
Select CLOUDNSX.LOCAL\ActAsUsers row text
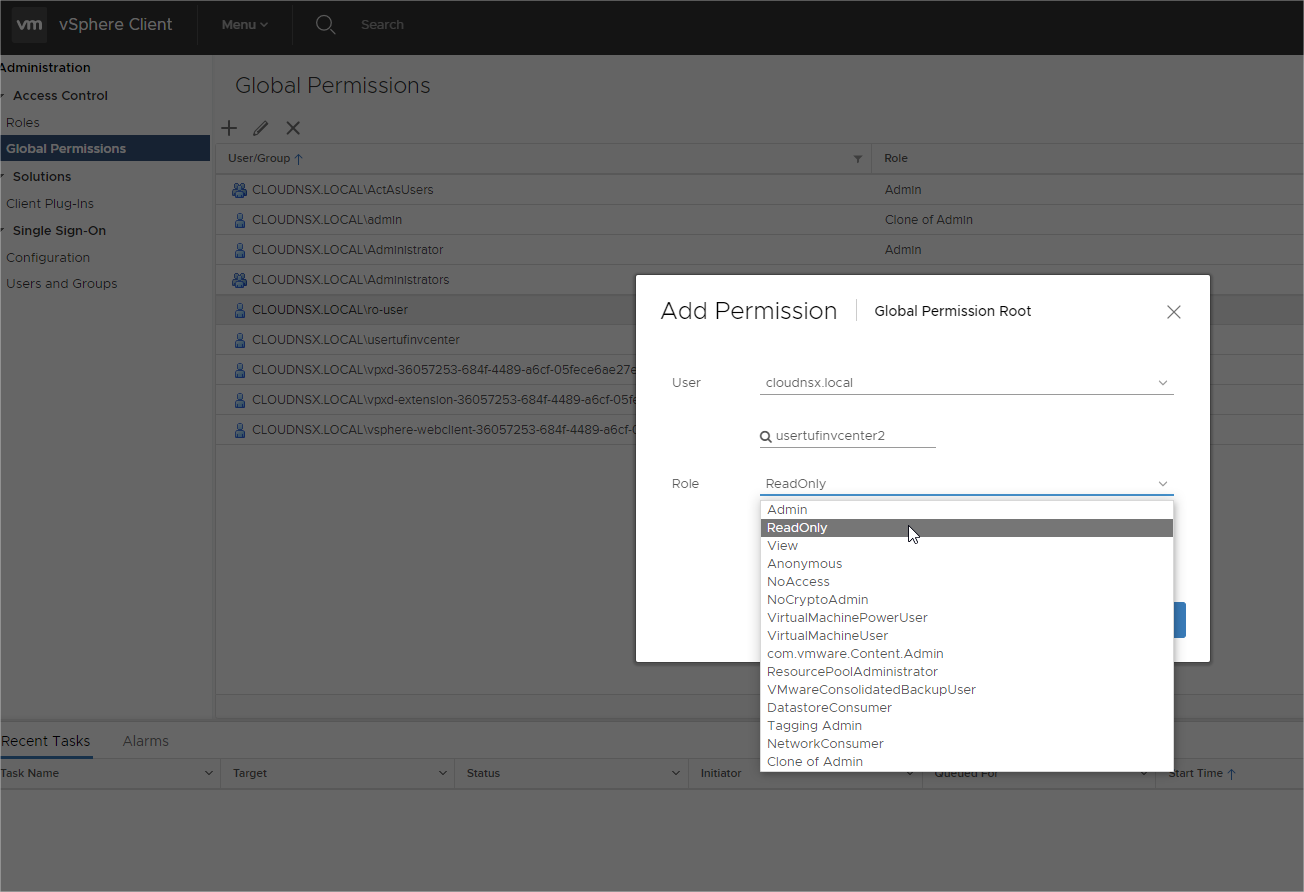(343, 190)
